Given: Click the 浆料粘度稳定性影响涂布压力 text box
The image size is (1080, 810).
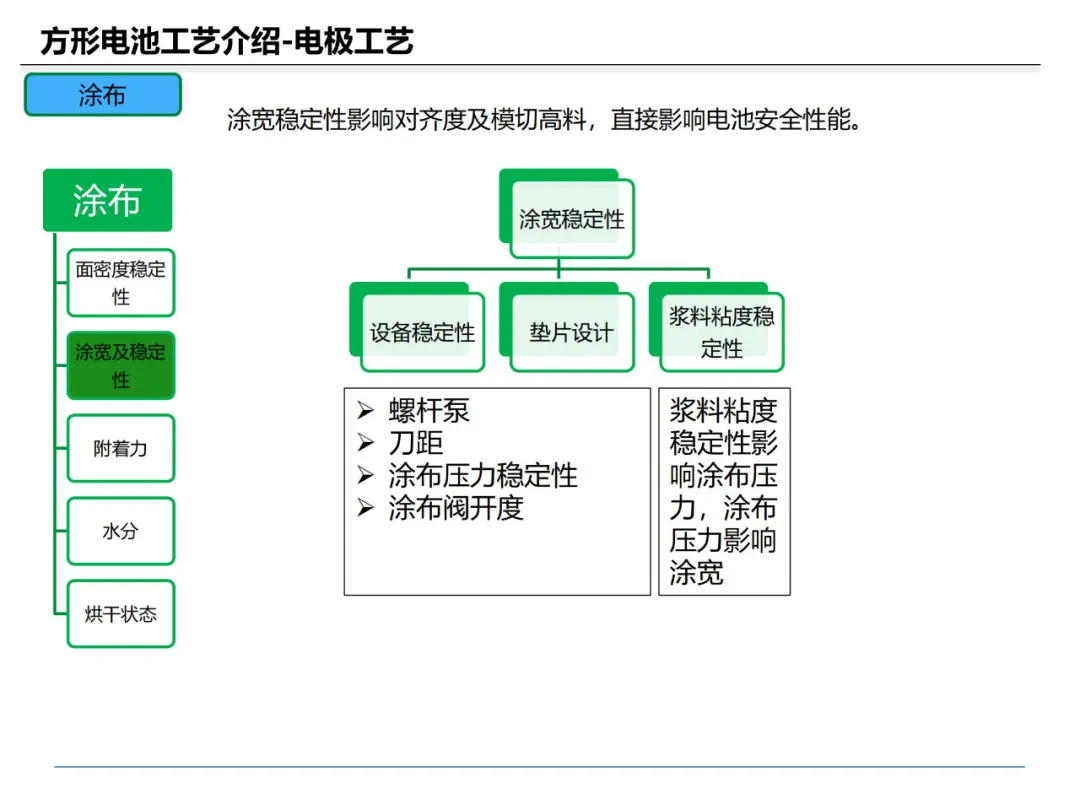Looking at the screenshot, I should point(725,492).
